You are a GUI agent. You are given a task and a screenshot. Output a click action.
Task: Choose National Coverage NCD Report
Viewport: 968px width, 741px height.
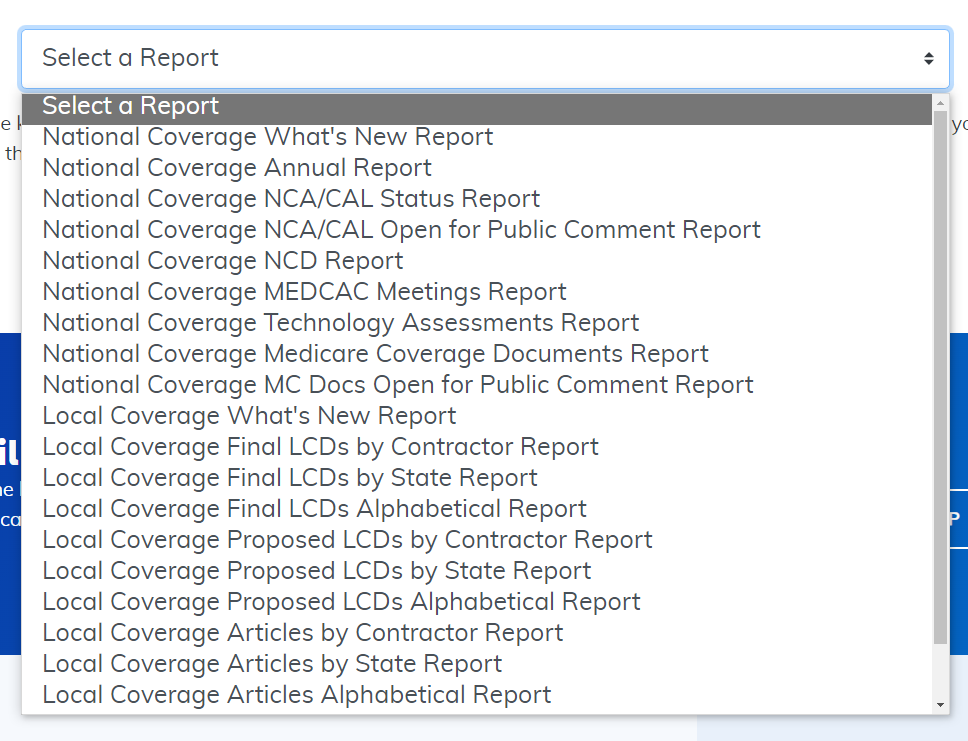[x=223, y=261]
